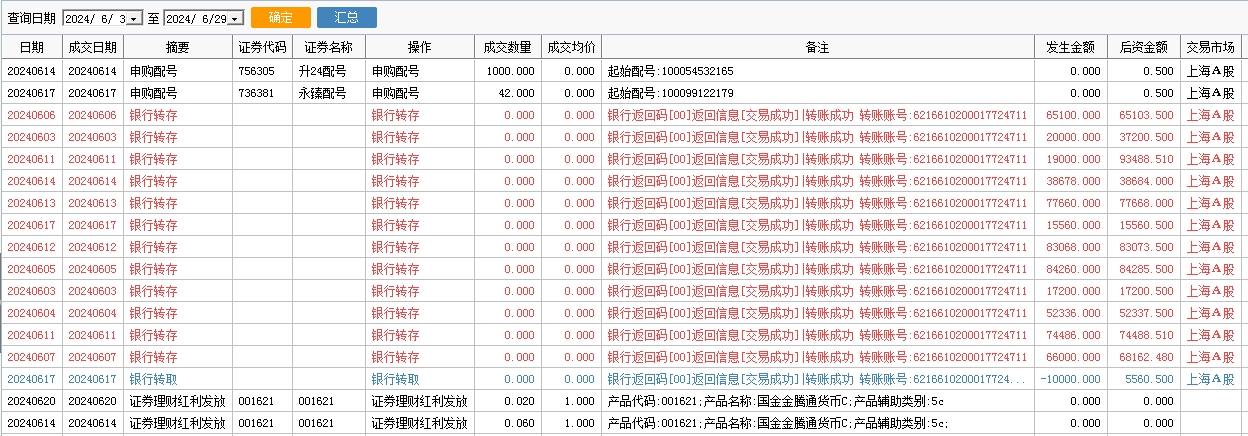Click the 摘要 column header
This screenshot has width=1248, height=436.
[x=177, y=48]
